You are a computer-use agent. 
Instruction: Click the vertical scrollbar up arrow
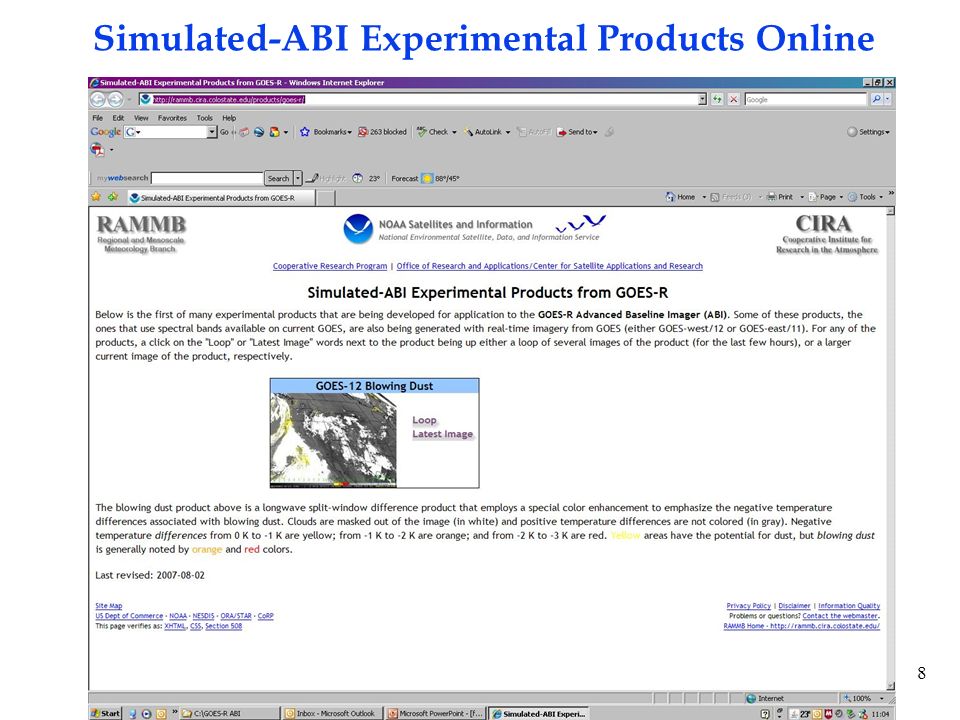point(890,211)
